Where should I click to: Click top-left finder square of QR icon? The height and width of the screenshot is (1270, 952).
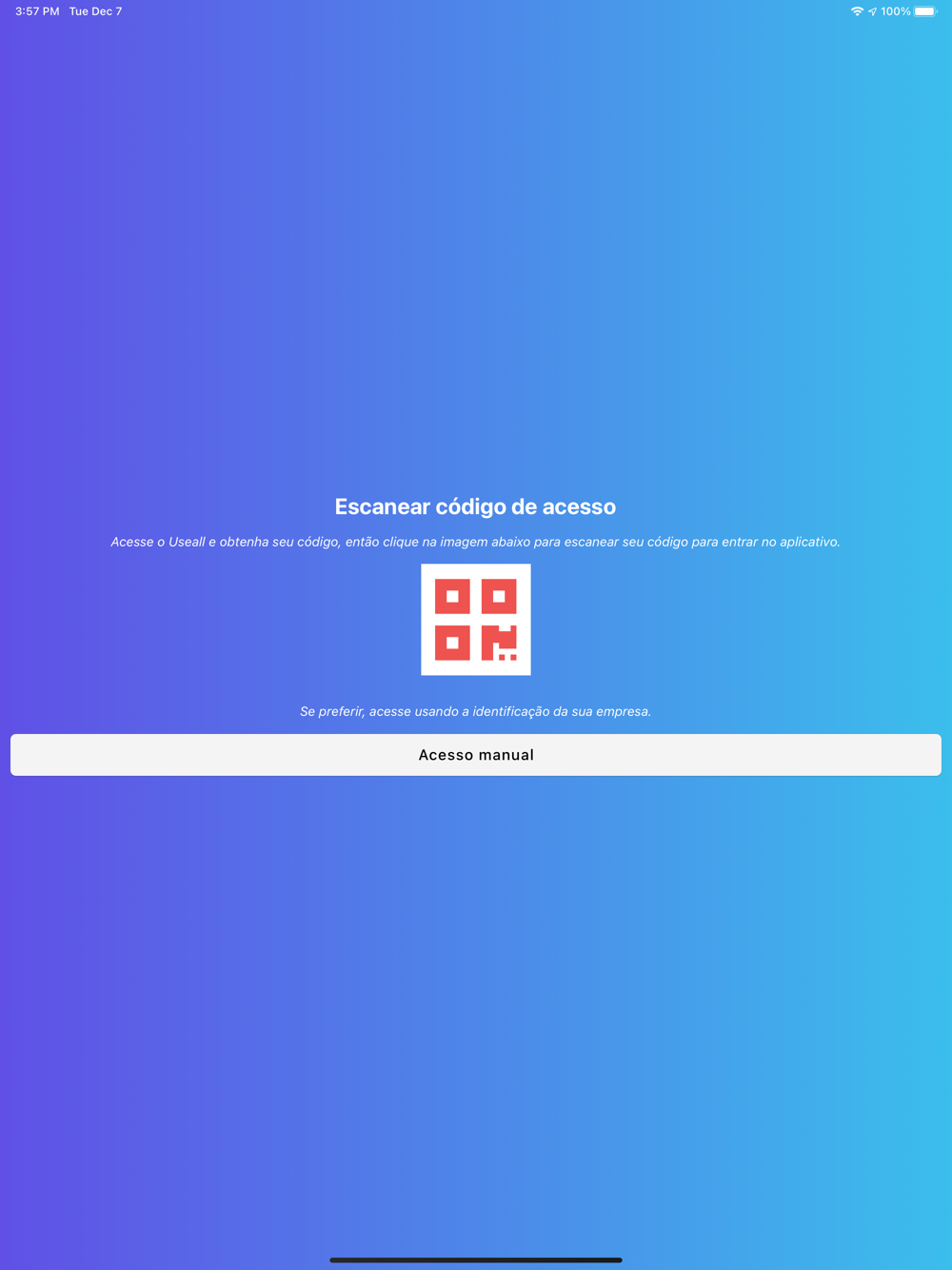click(452, 597)
